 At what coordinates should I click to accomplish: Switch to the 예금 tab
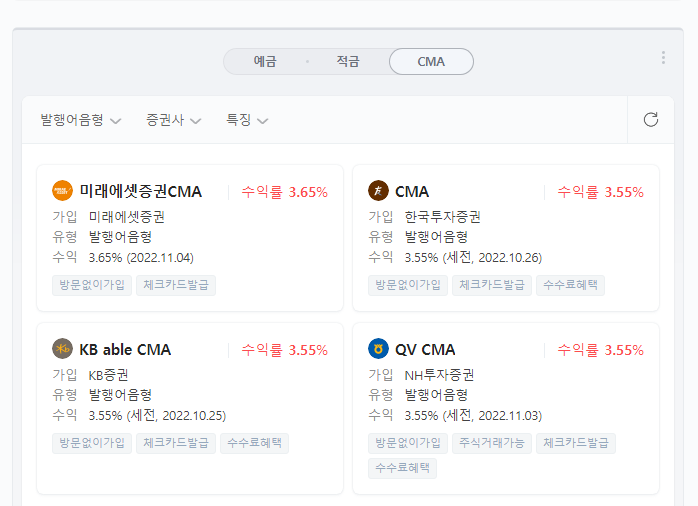click(x=265, y=61)
